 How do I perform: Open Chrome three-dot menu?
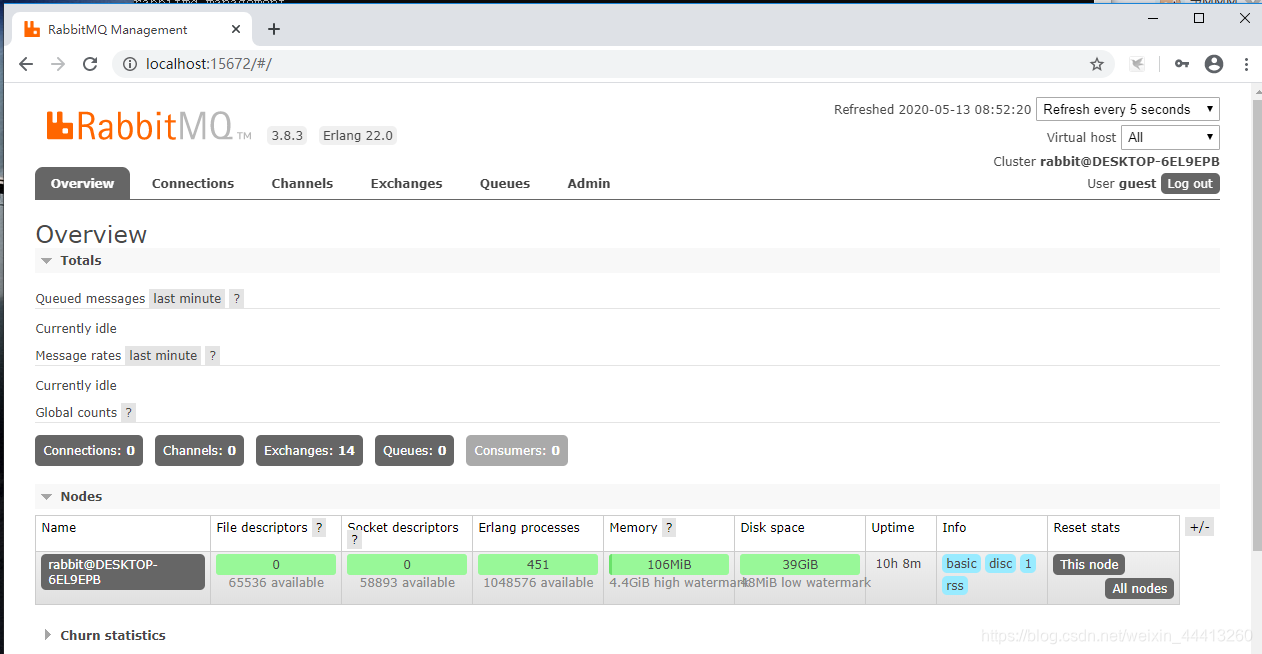(1246, 64)
